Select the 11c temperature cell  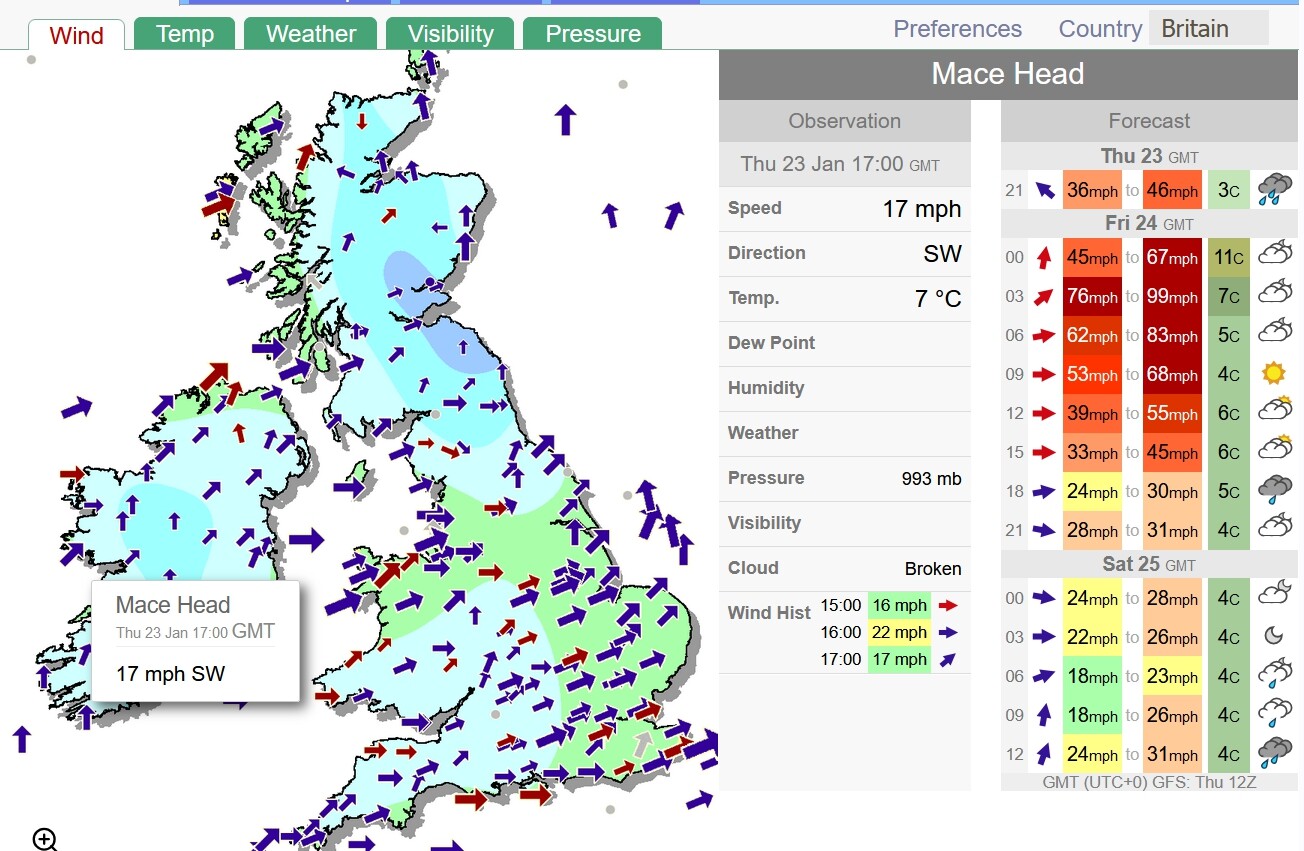click(1229, 257)
